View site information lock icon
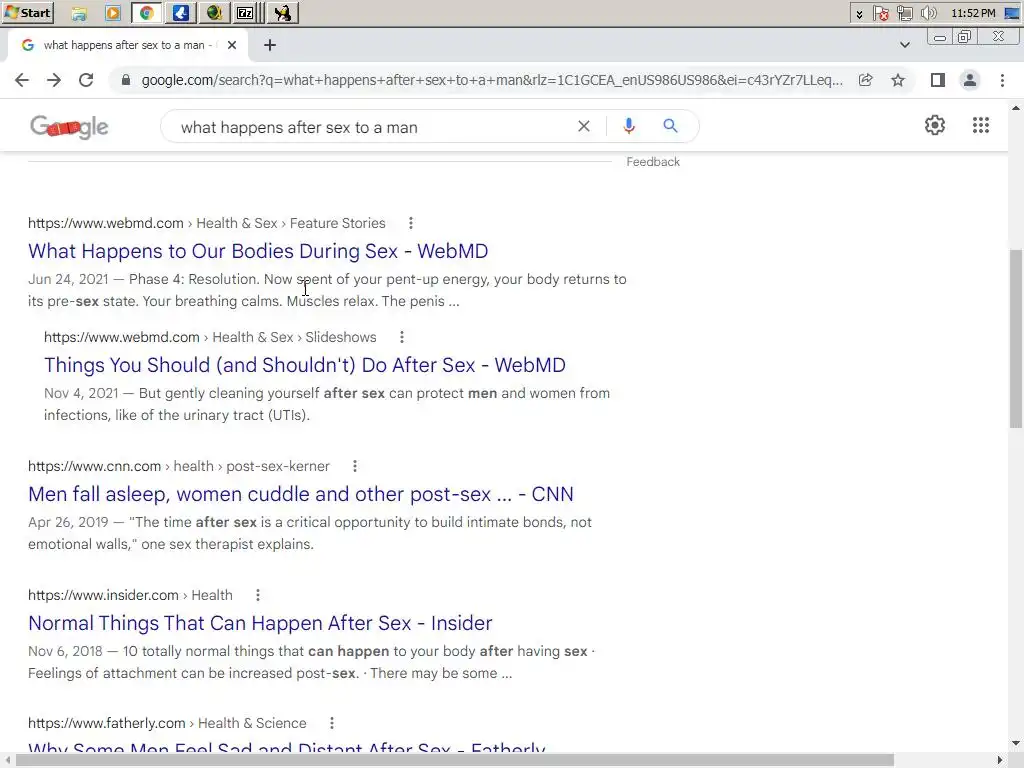The height and width of the screenshot is (768, 1024). click(x=126, y=80)
